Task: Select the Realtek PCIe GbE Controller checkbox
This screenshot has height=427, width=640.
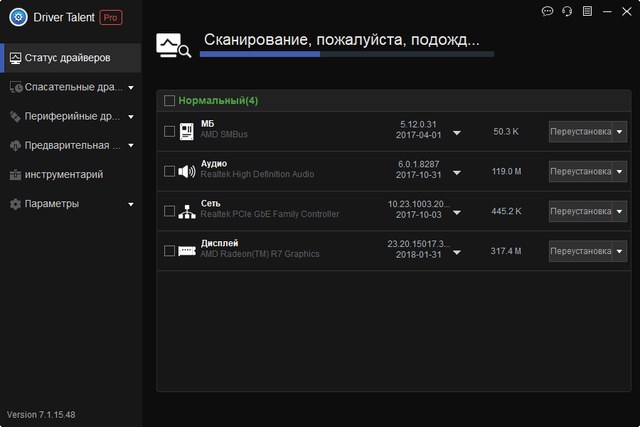Action: point(169,211)
